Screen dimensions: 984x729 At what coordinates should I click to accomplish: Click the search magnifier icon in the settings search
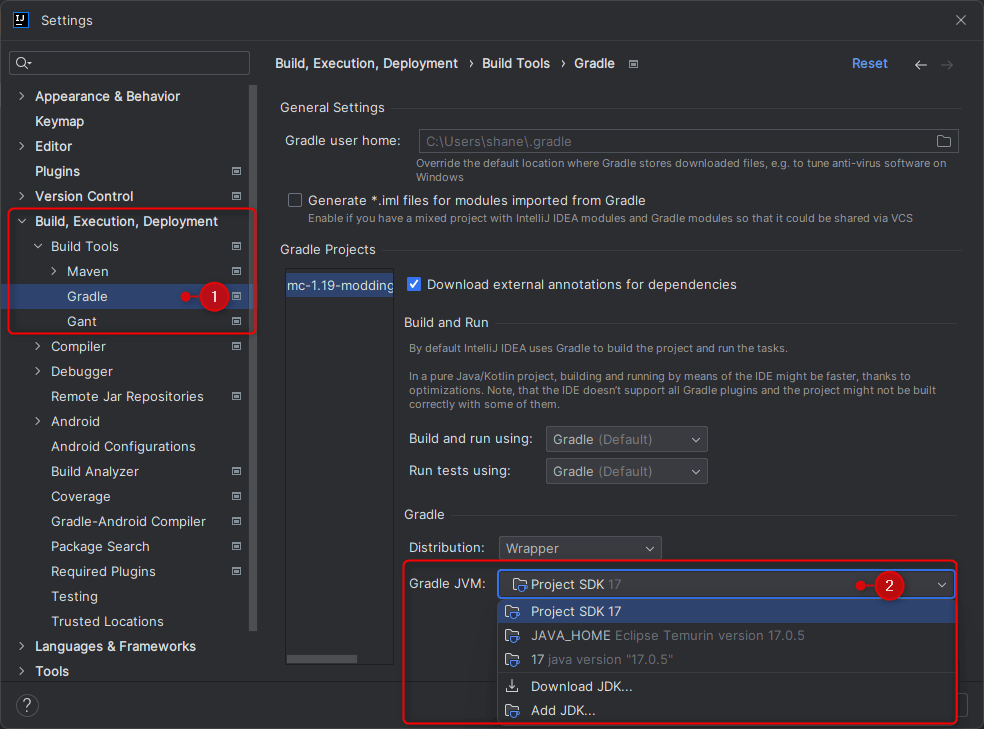point(23,63)
